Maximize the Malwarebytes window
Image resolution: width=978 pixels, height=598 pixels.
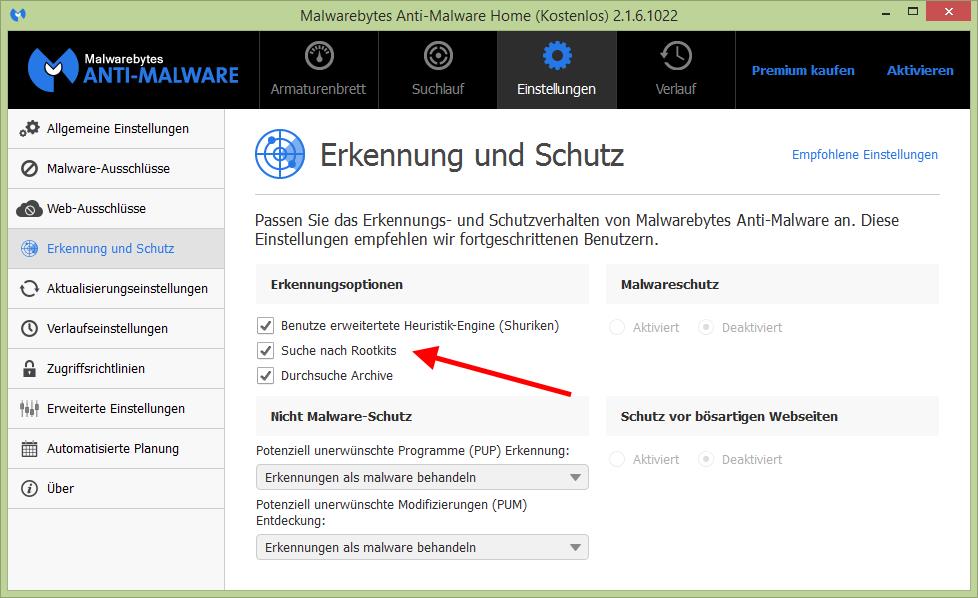point(913,12)
